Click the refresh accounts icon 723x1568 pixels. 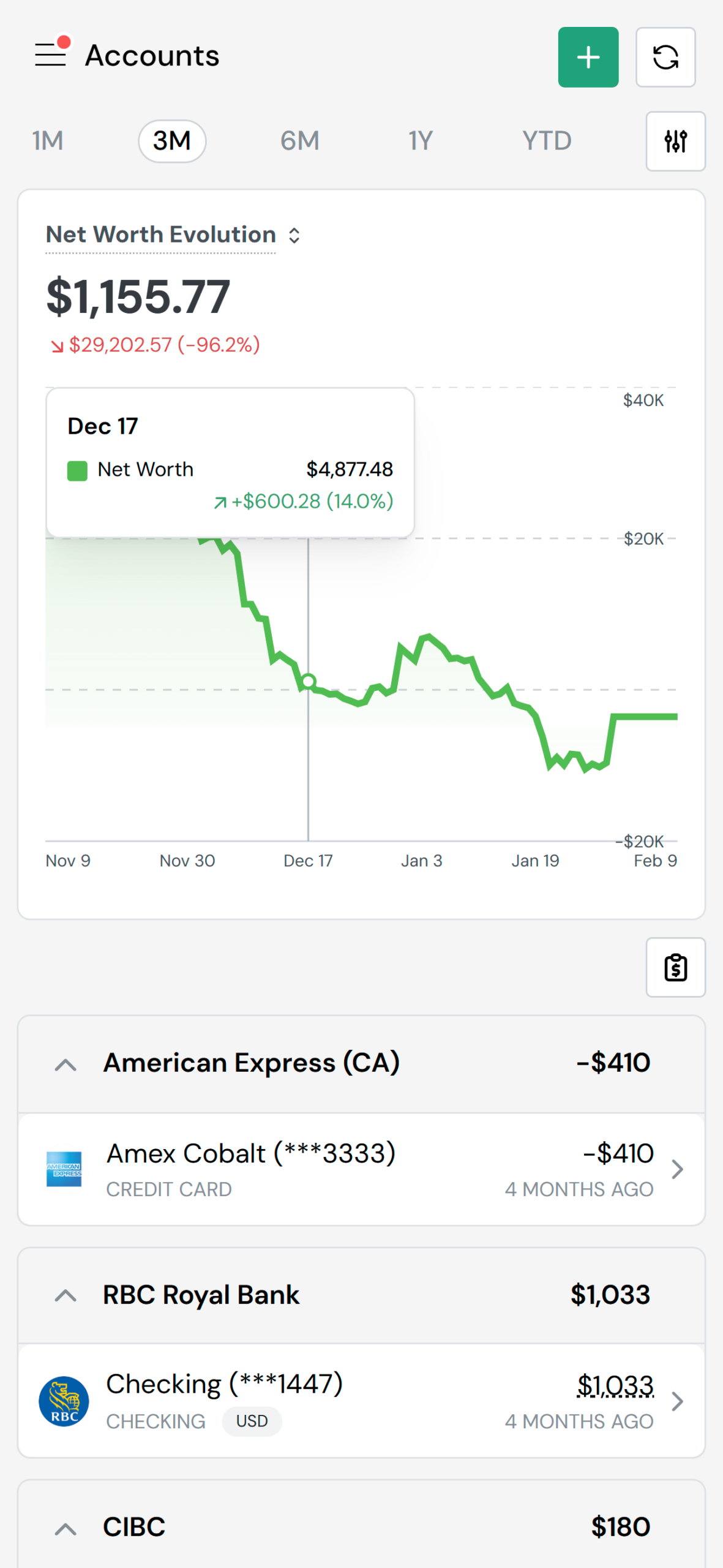tap(665, 58)
